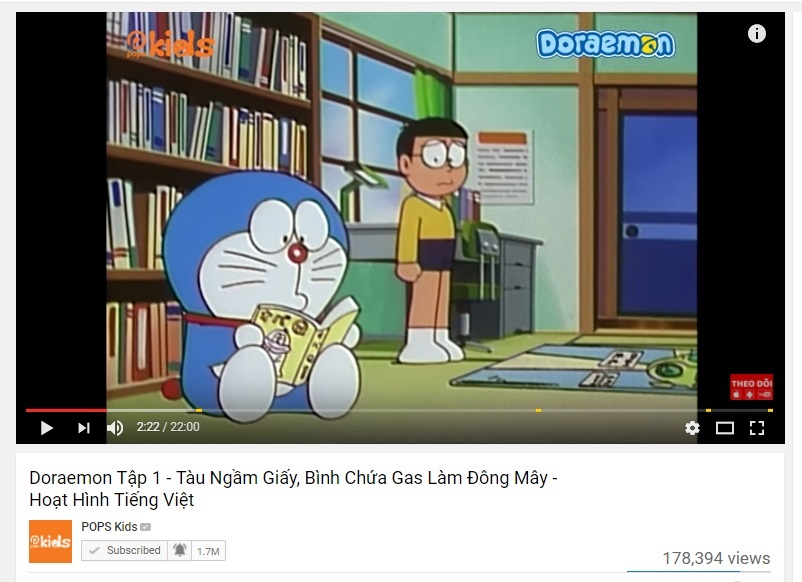Click the POPS Kids channel avatar
Image resolution: width=802 pixels, height=582 pixels.
pos(50,541)
